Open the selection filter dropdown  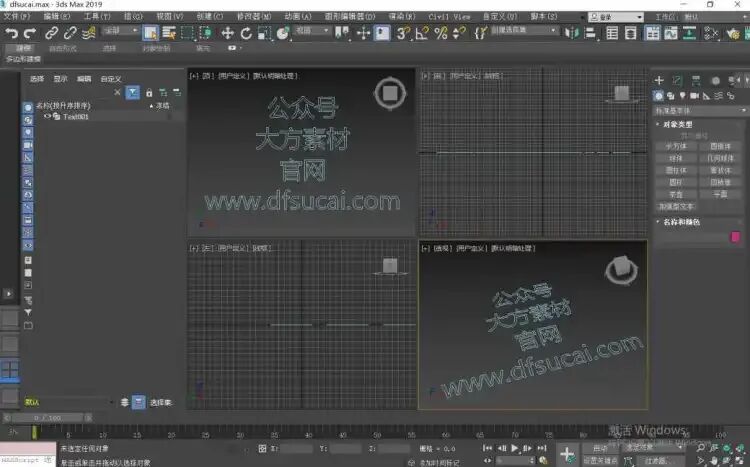point(121,30)
